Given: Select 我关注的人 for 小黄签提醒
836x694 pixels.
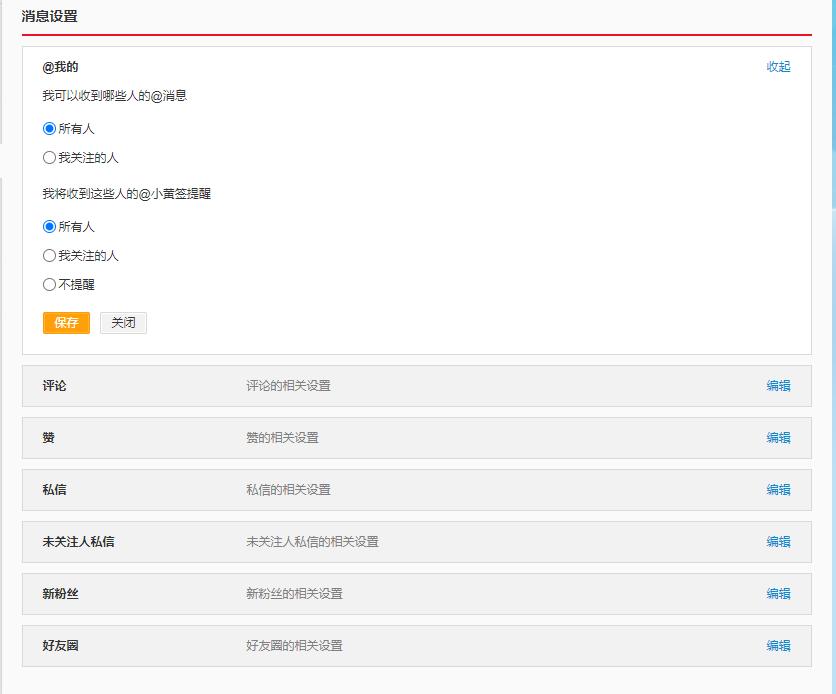Looking at the screenshot, I should pos(49,255).
